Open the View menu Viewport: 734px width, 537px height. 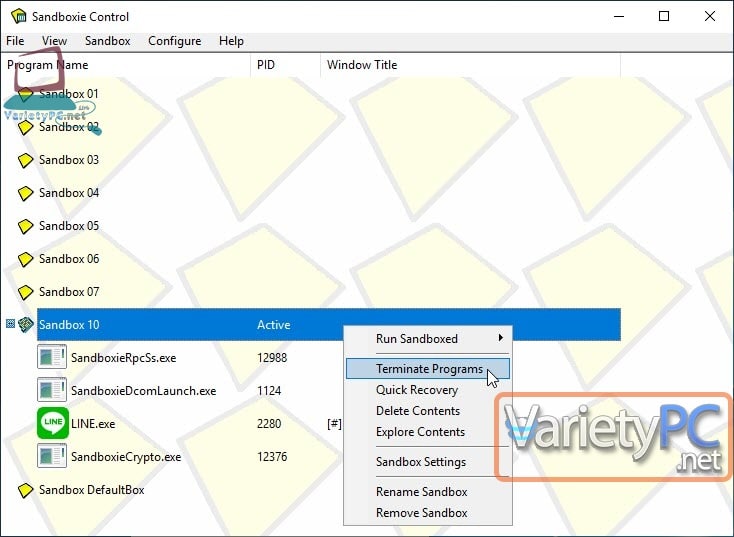(54, 41)
